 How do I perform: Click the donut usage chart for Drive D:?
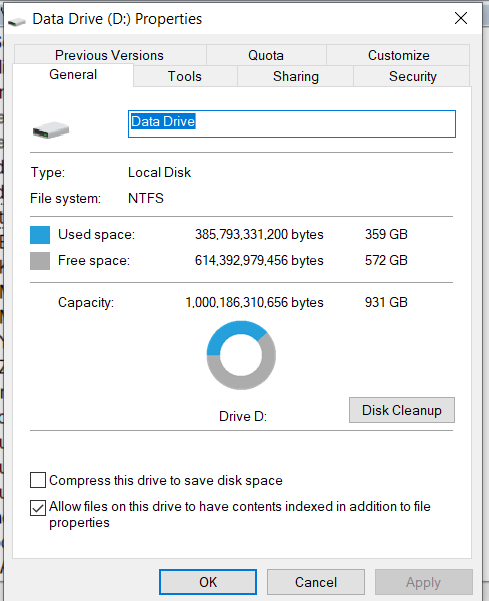pos(241,355)
